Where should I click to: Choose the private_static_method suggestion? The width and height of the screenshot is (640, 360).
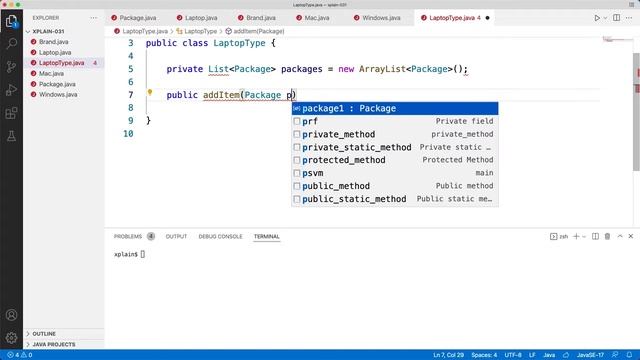tap(395, 147)
